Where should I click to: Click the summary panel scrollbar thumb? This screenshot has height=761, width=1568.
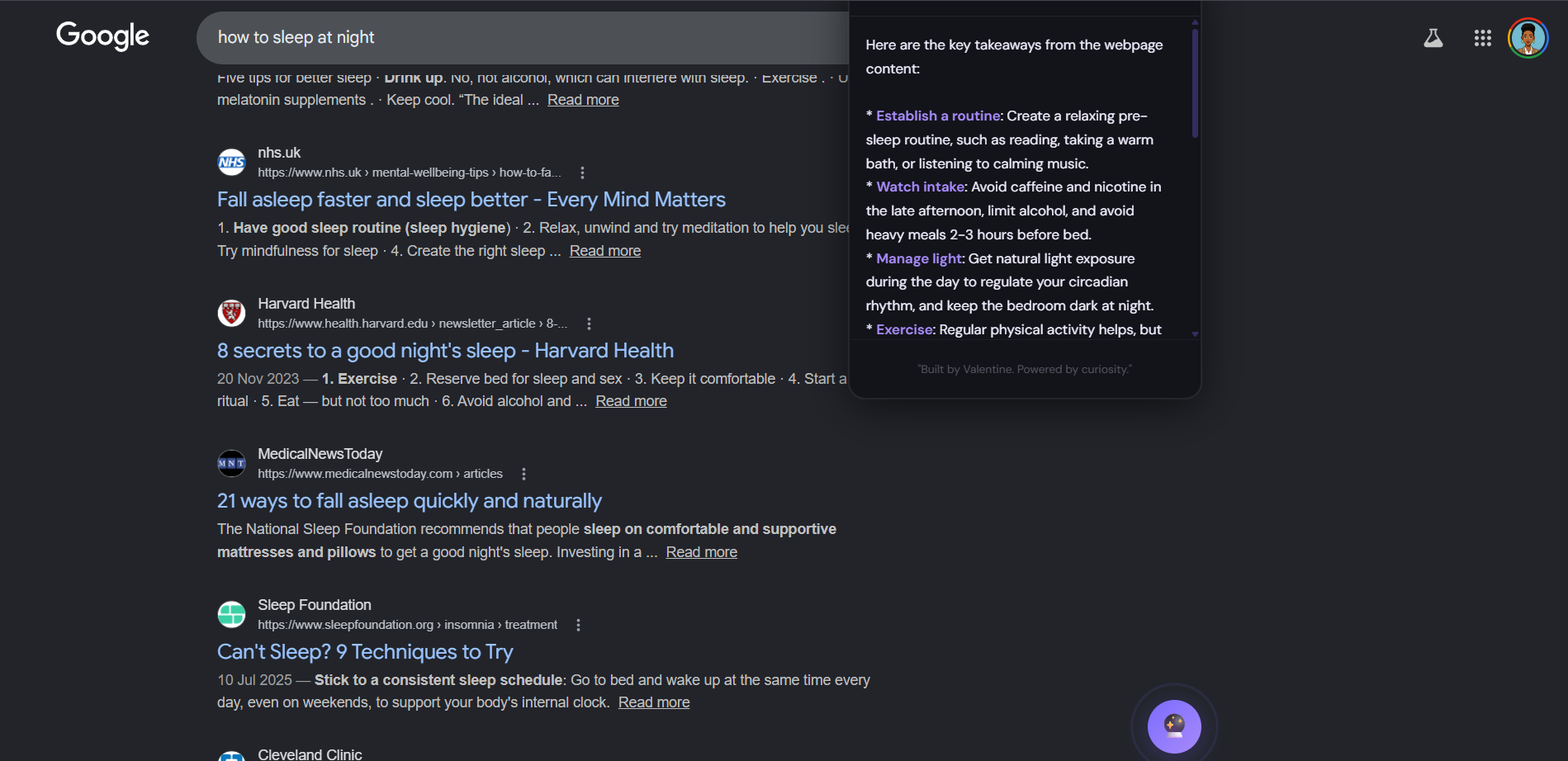pyautogui.click(x=1195, y=83)
